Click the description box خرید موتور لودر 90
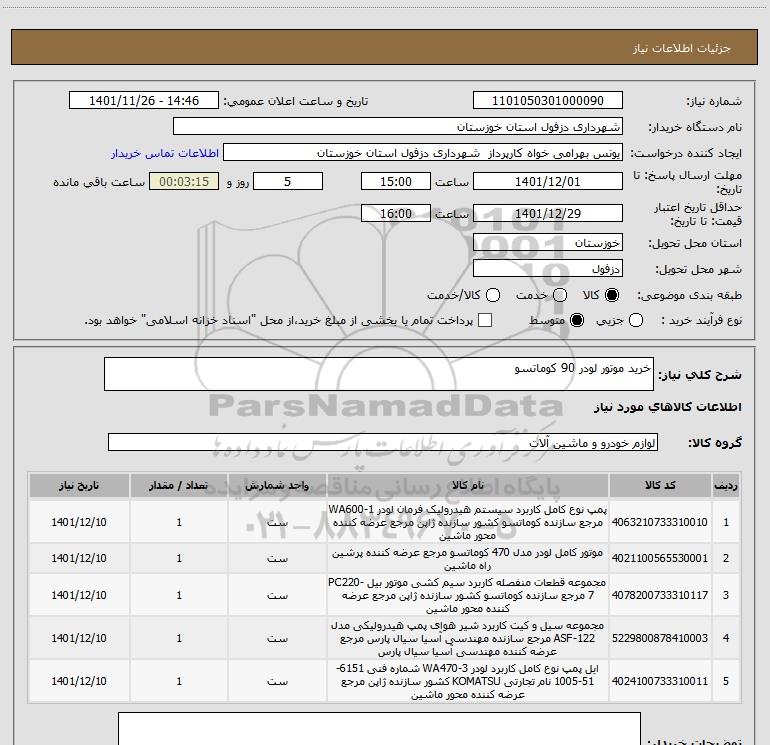The width and height of the screenshot is (770, 745). 379,374
